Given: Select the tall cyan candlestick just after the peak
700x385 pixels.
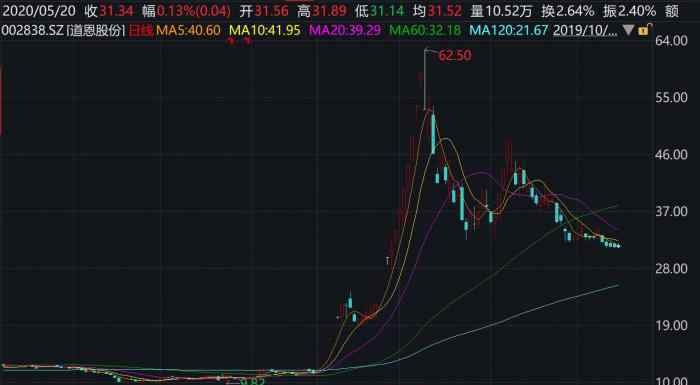Looking at the screenshot, I should pos(433,133).
